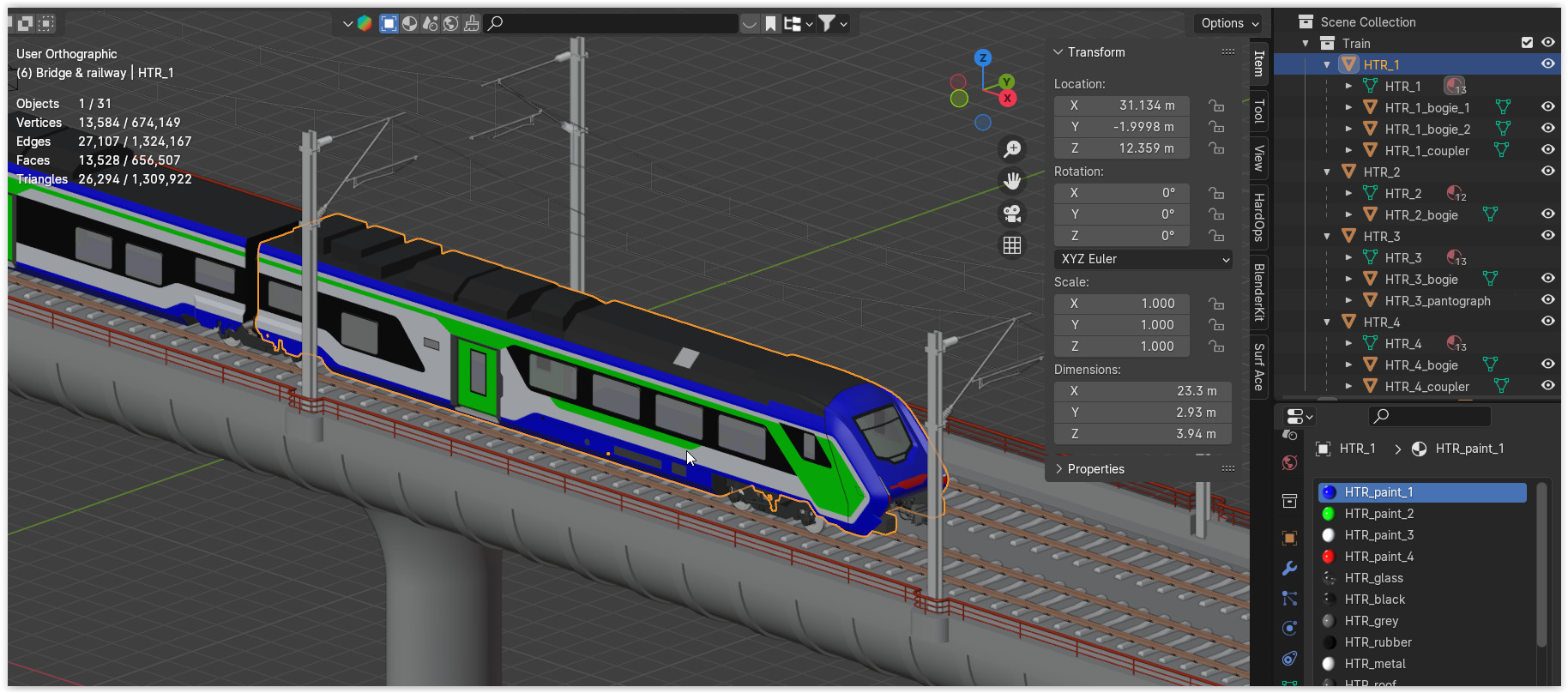Screen dimensions: 1568x693
Task: Click the blue Z axis gizmo ball
Action: 983,57
